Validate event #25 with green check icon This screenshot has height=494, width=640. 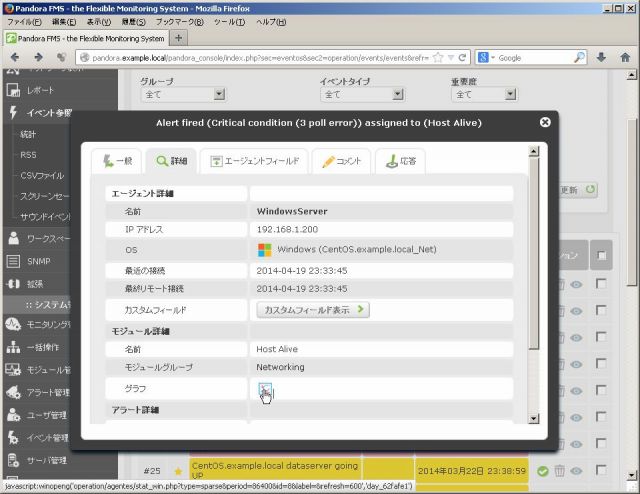point(542,471)
